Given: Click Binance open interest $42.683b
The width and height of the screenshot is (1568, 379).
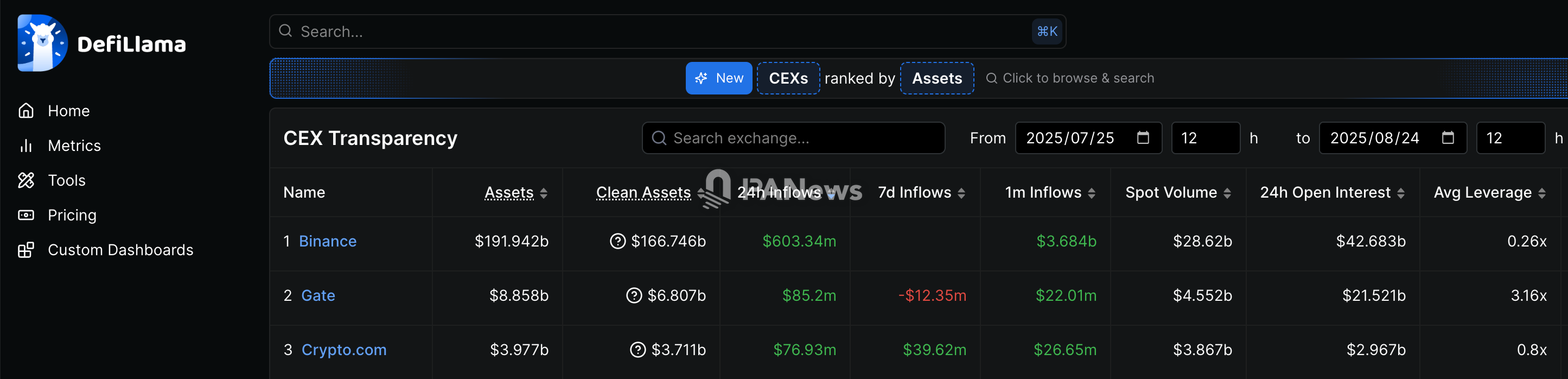Looking at the screenshot, I should pyautogui.click(x=1371, y=241).
